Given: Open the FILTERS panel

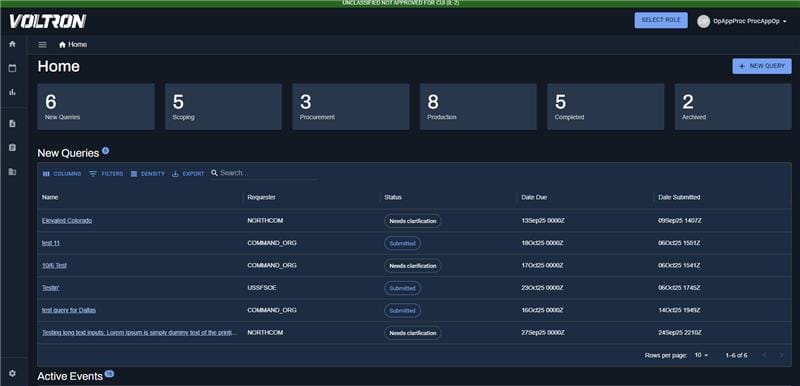Looking at the screenshot, I should (106, 174).
